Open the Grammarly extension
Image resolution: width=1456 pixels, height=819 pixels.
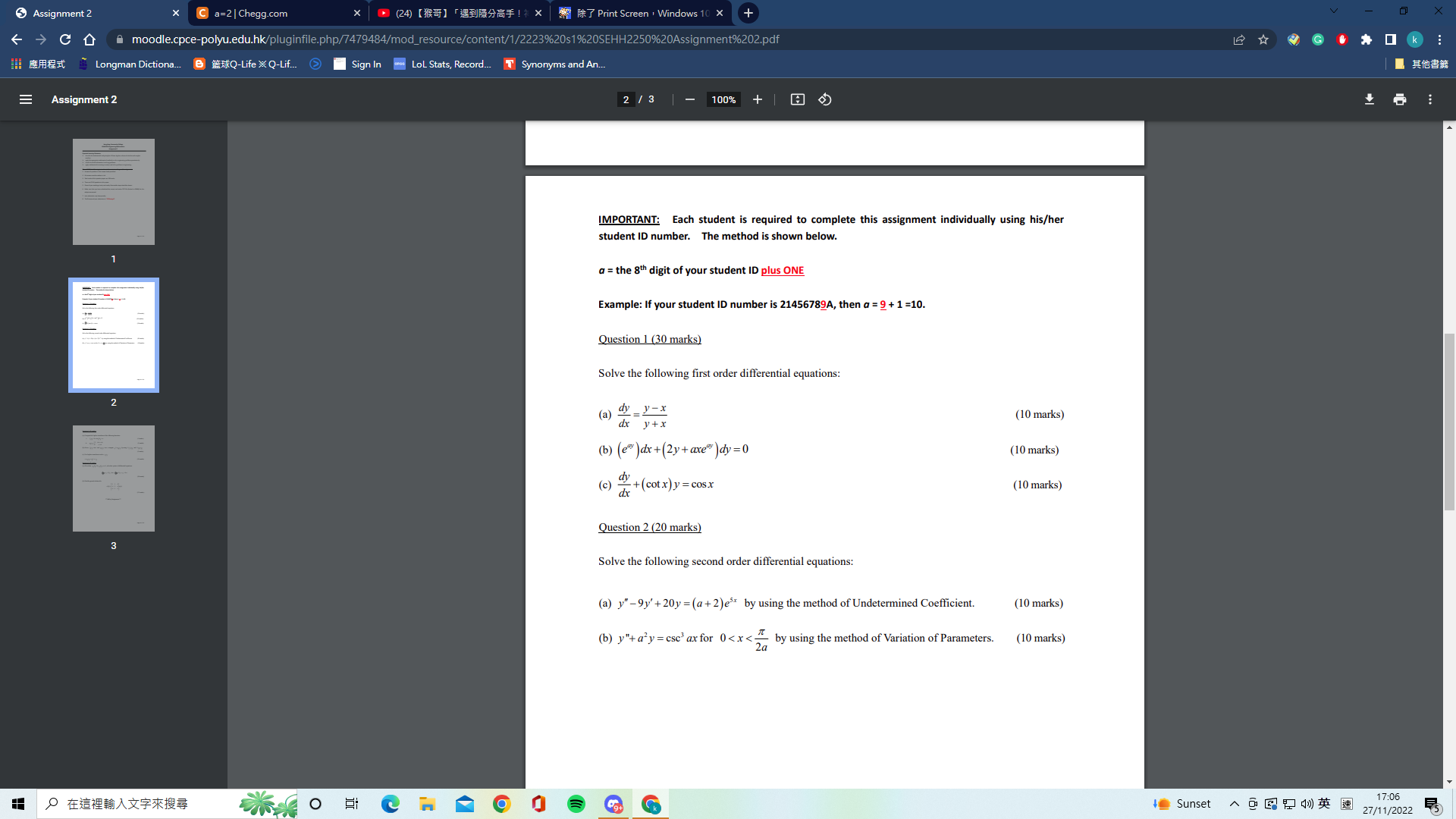[1317, 39]
